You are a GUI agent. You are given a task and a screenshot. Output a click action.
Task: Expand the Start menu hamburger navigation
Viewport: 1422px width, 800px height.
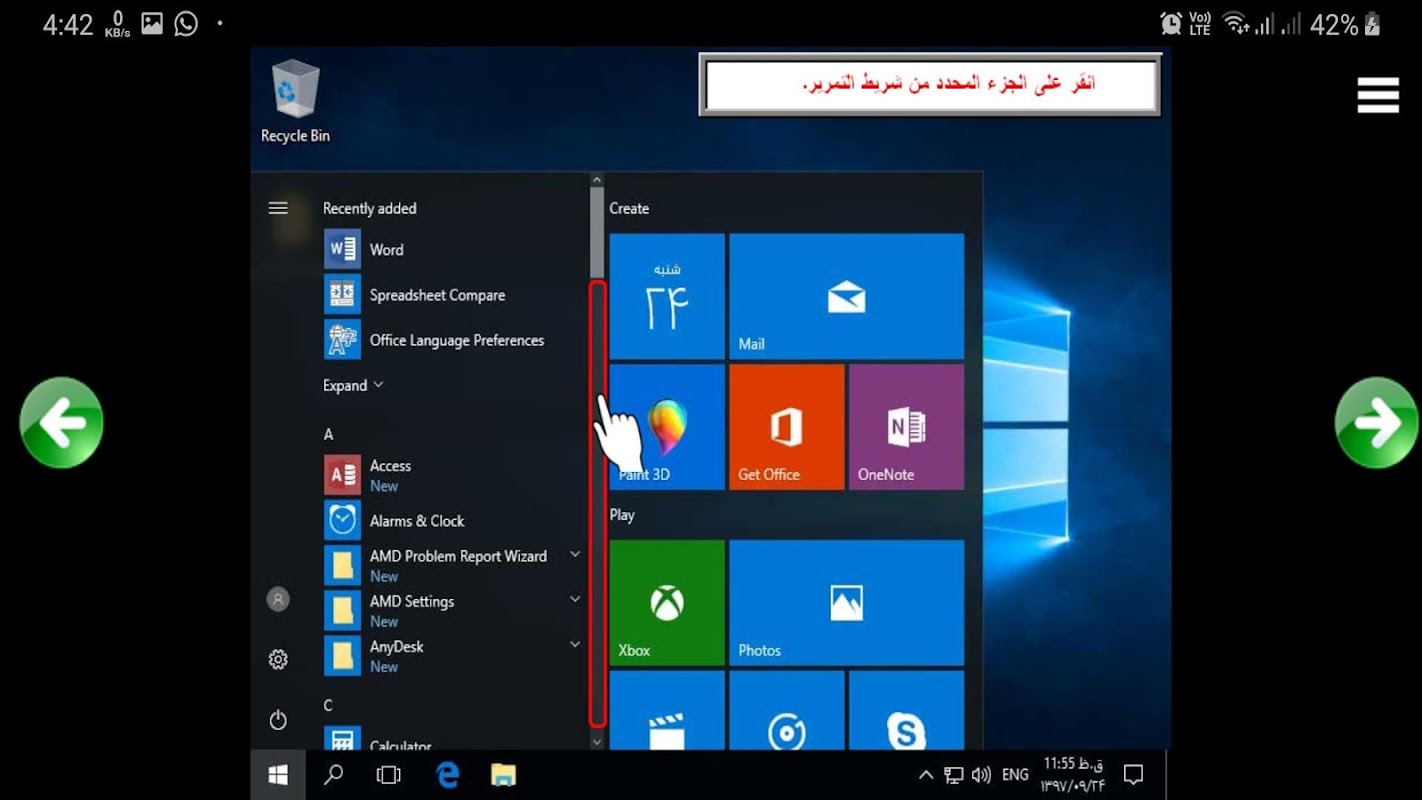coord(278,208)
